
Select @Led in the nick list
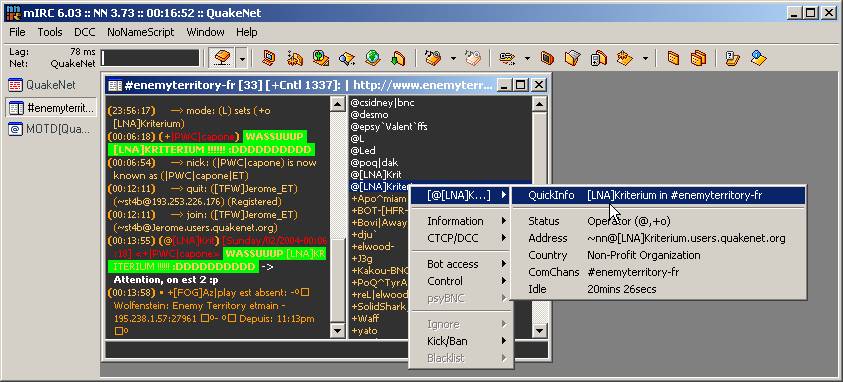tap(363, 150)
